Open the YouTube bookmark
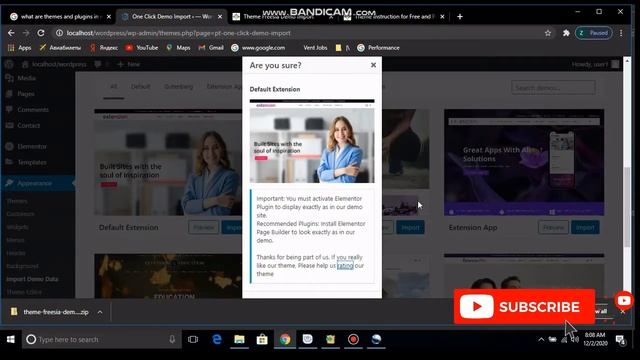This screenshot has width=640, height=360. (x=142, y=48)
